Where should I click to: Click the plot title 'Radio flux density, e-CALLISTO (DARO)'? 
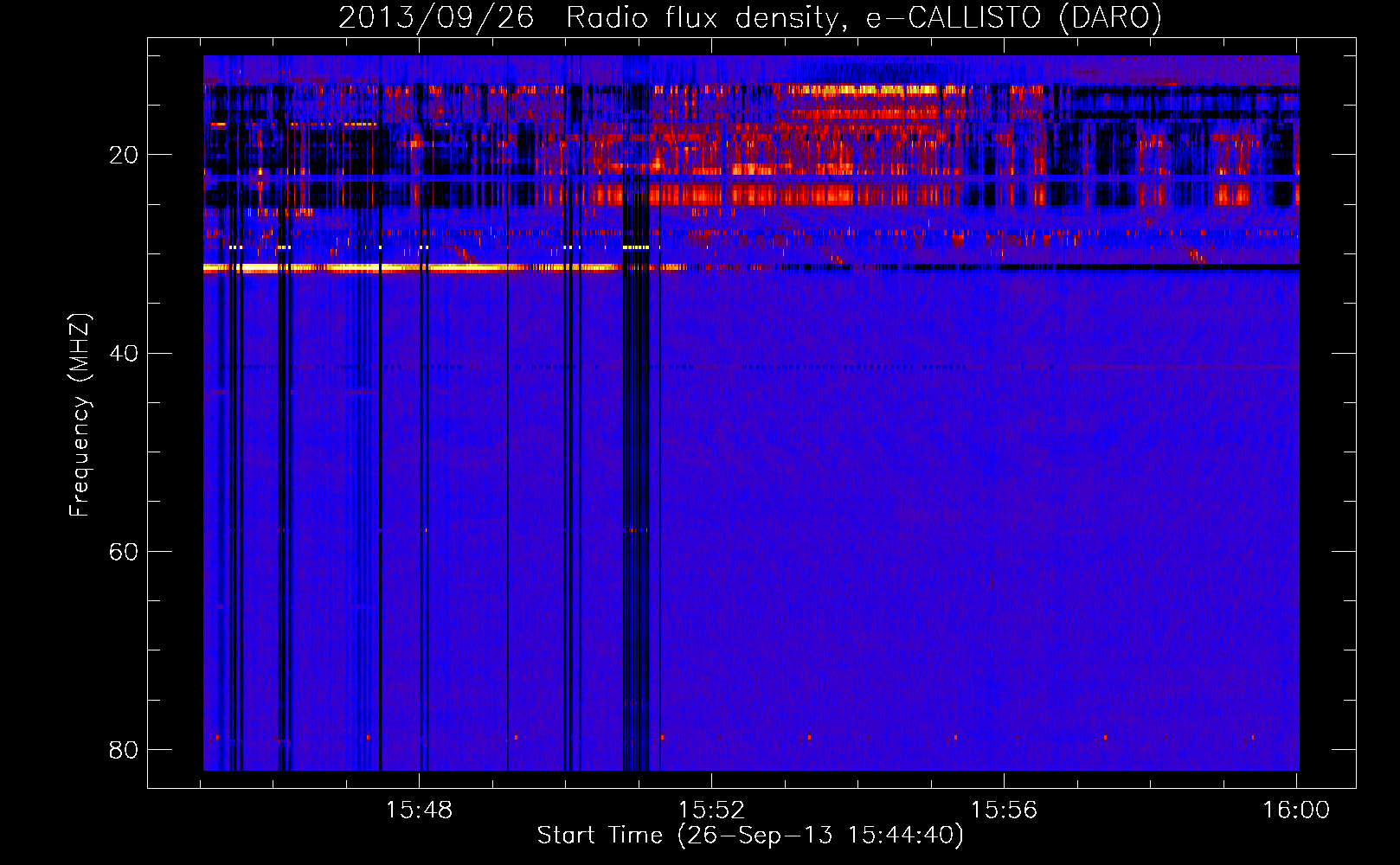pyautogui.click(x=864, y=18)
